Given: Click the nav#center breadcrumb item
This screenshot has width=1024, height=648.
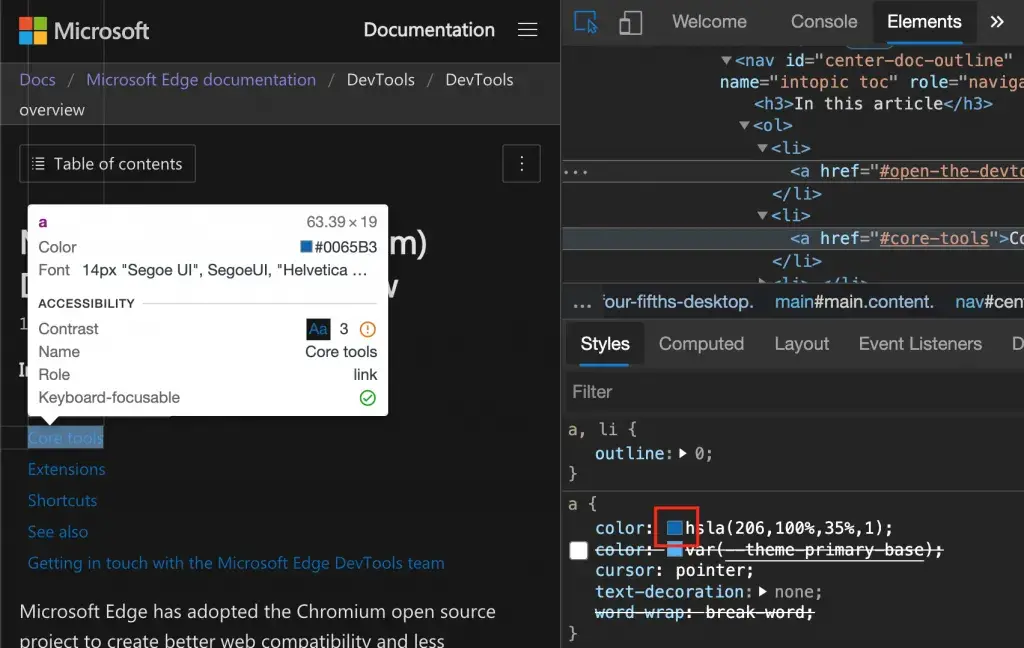Looking at the screenshot, I should click(989, 302).
